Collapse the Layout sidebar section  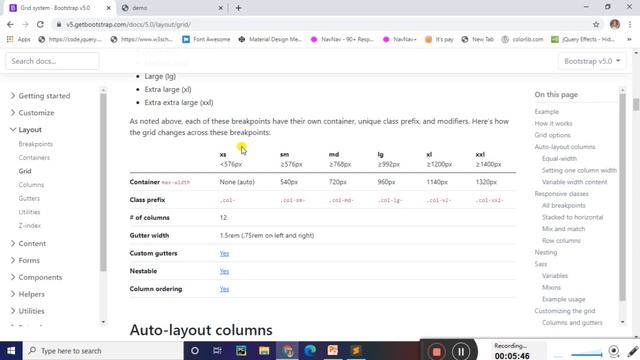click(x=25, y=129)
